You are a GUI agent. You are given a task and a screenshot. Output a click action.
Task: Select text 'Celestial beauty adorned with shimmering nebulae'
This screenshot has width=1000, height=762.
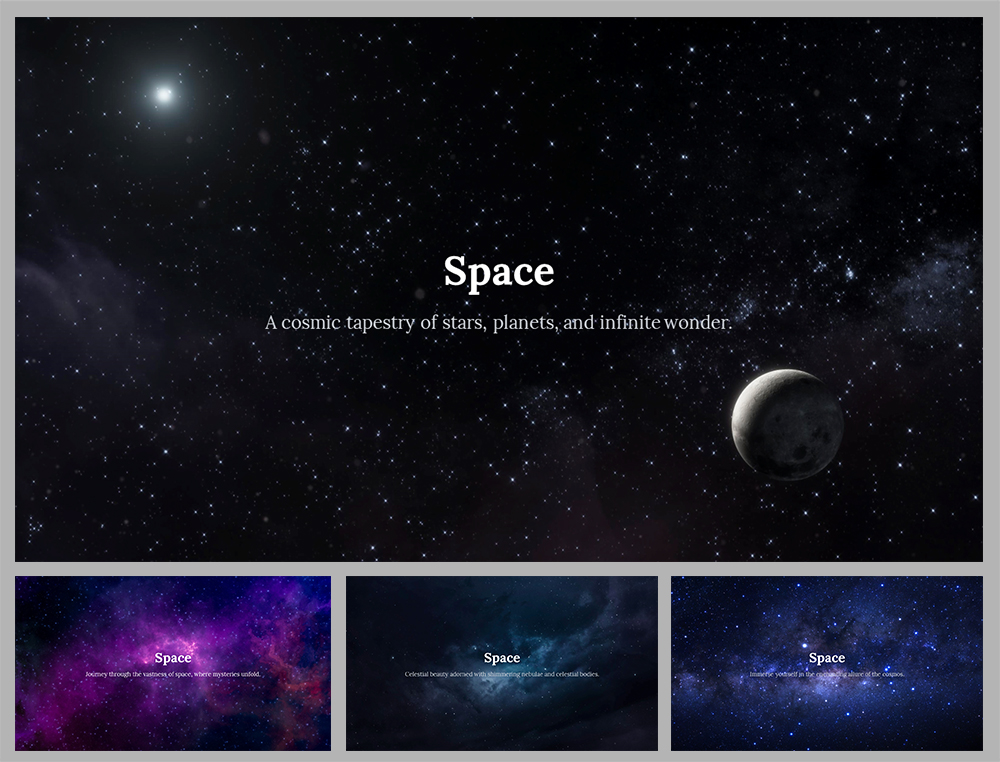tap(501, 673)
